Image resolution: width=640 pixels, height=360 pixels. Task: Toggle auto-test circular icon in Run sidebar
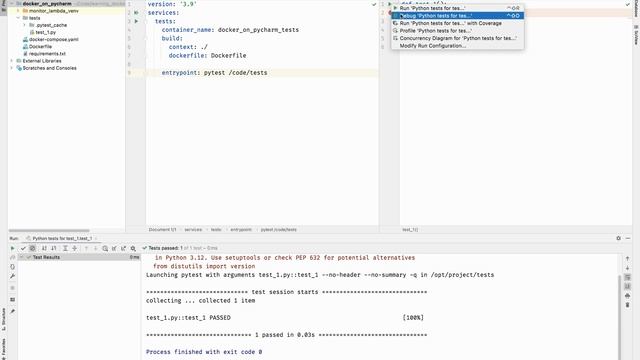click(12, 267)
